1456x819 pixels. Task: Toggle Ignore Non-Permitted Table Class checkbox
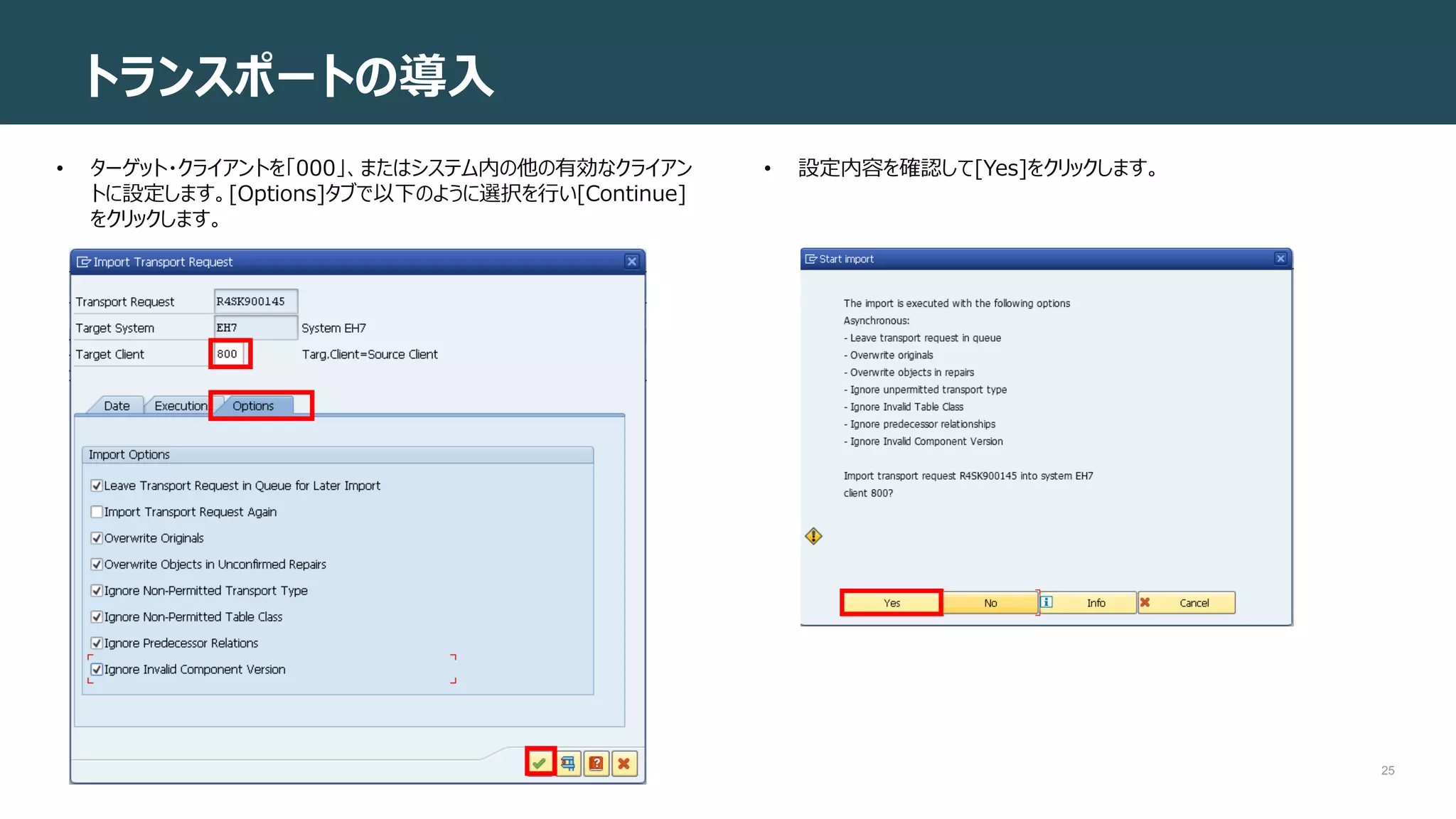(97, 617)
